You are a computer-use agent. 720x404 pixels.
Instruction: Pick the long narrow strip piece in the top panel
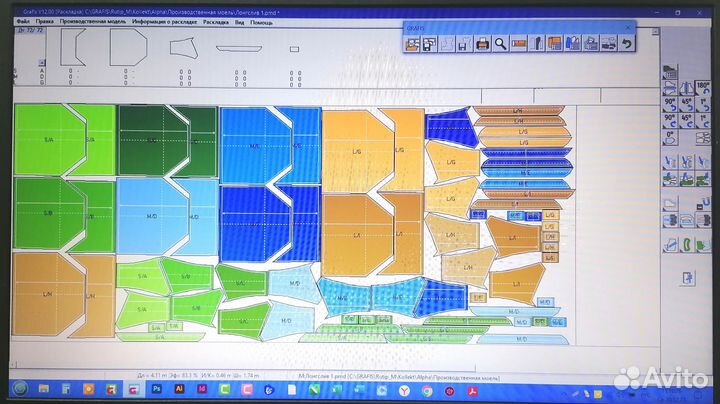tap(238, 46)
